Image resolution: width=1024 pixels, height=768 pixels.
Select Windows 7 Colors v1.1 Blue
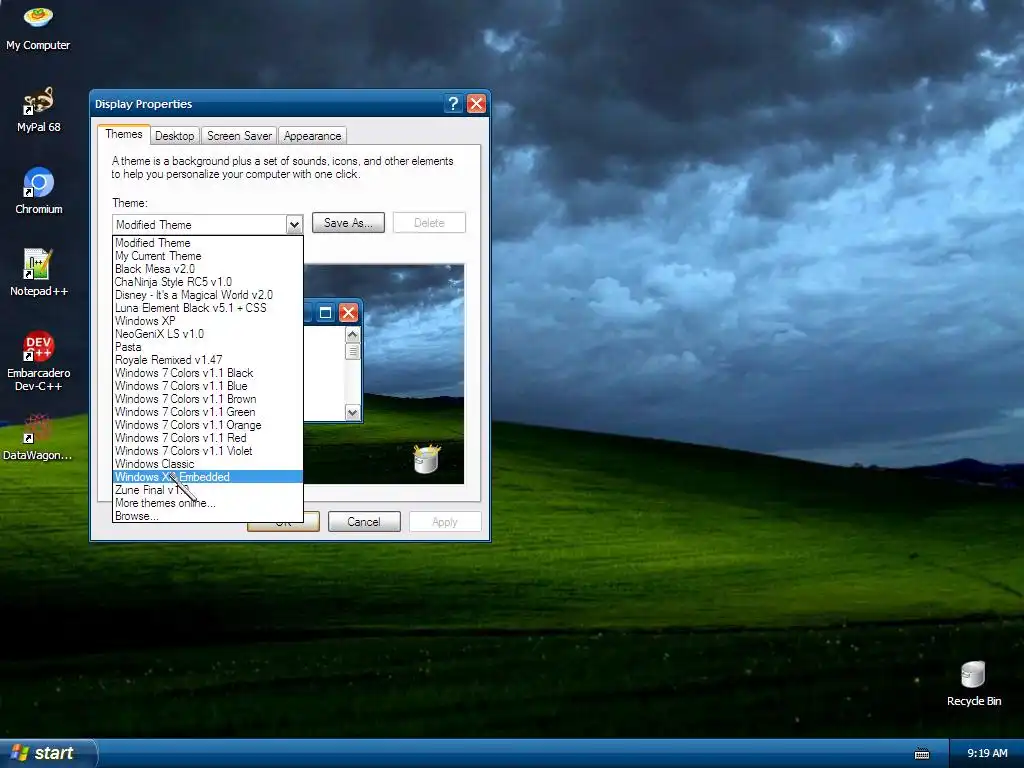(208, 386)
